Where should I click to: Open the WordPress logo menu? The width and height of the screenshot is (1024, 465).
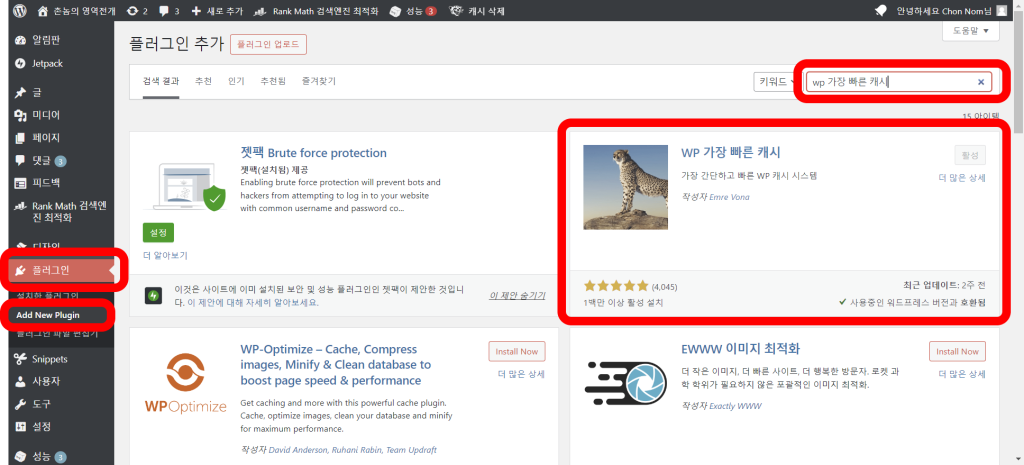tap(20, 10)
